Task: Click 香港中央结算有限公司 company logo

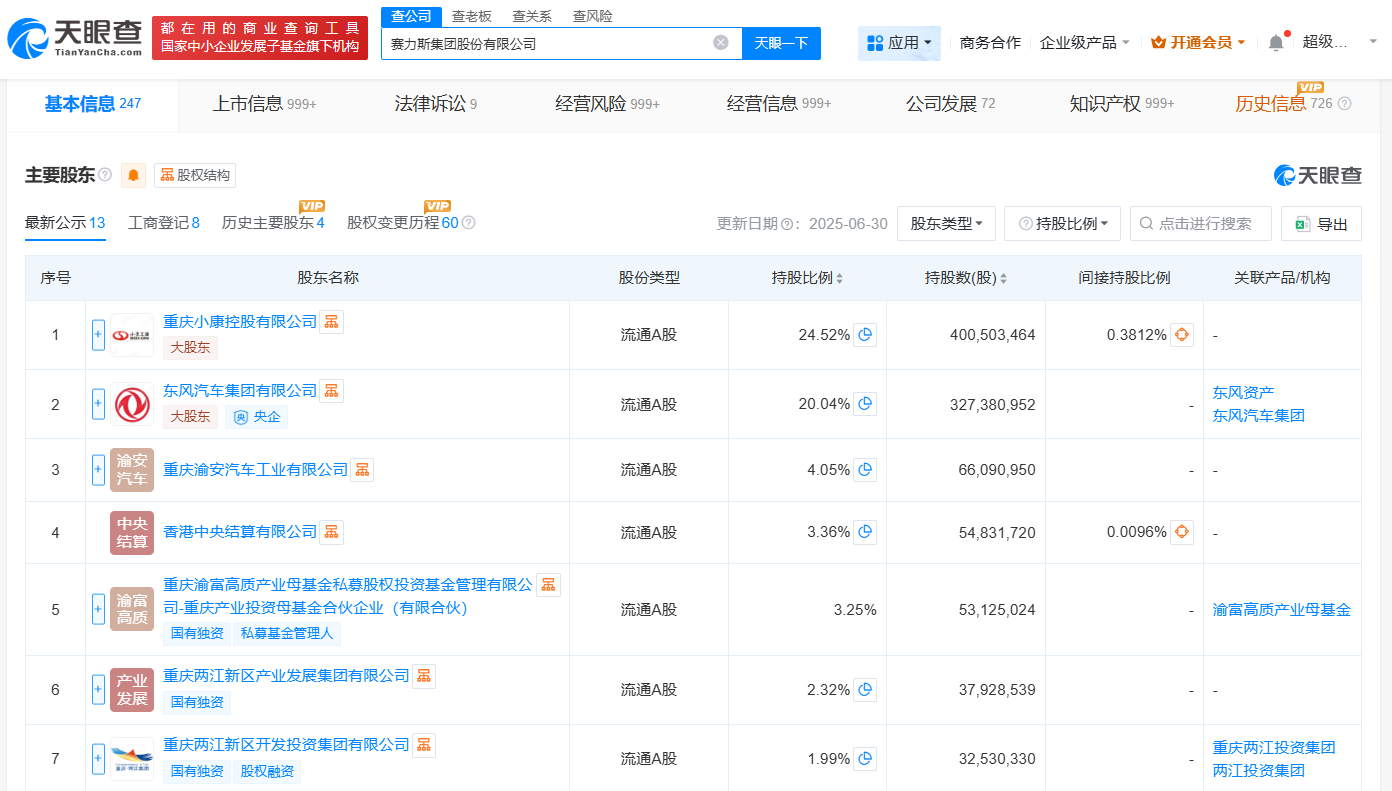Action: [131, 532]
